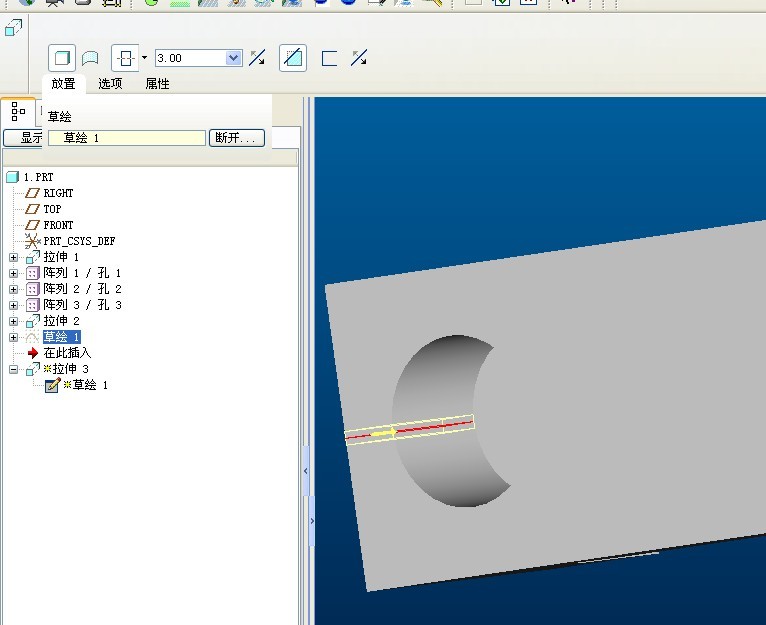Click the 显示 button
The image size is (766, 625).
pyautogui.click(x=23, y=138)
